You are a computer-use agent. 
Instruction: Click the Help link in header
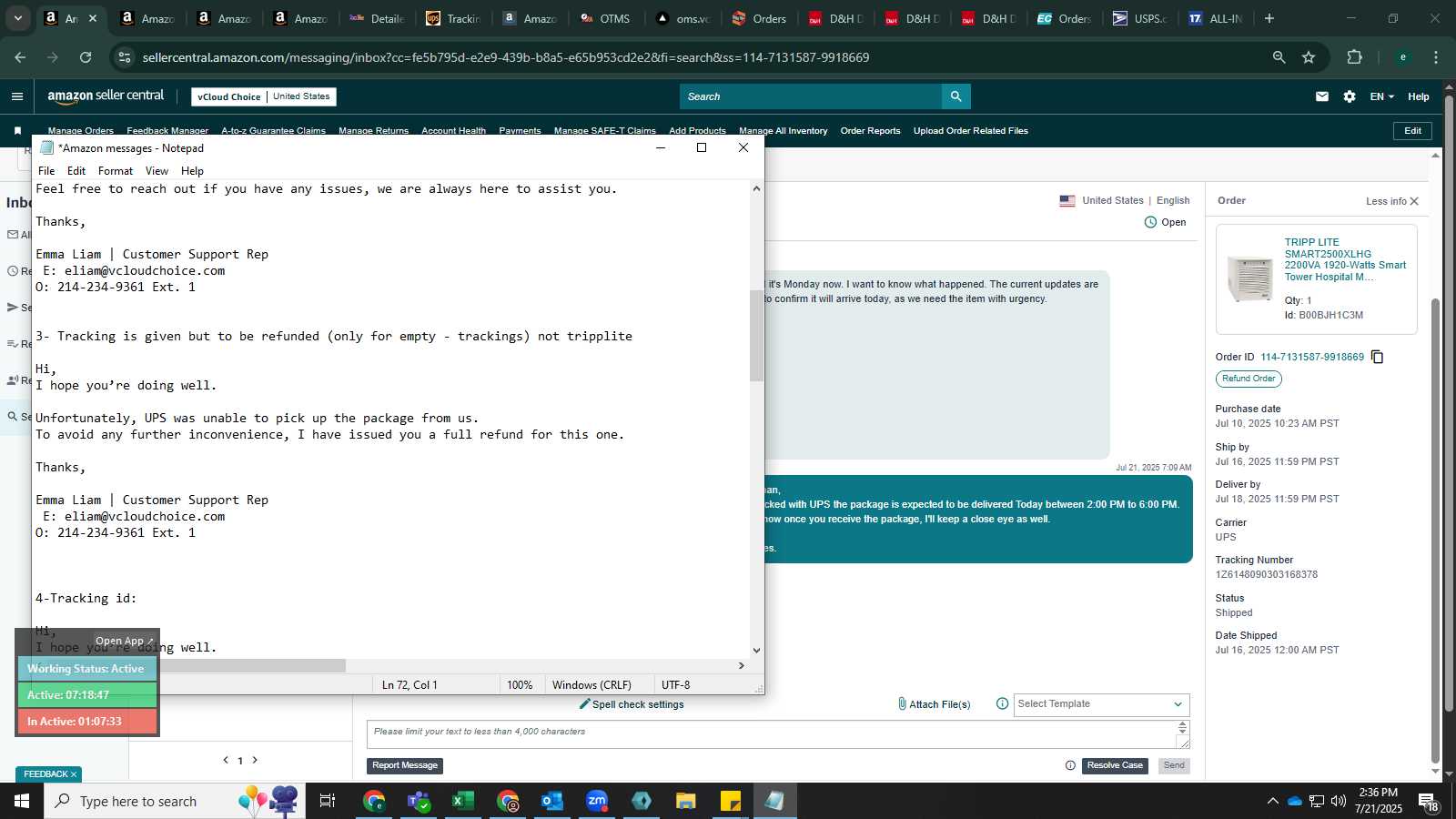[x=1419, y=96]
